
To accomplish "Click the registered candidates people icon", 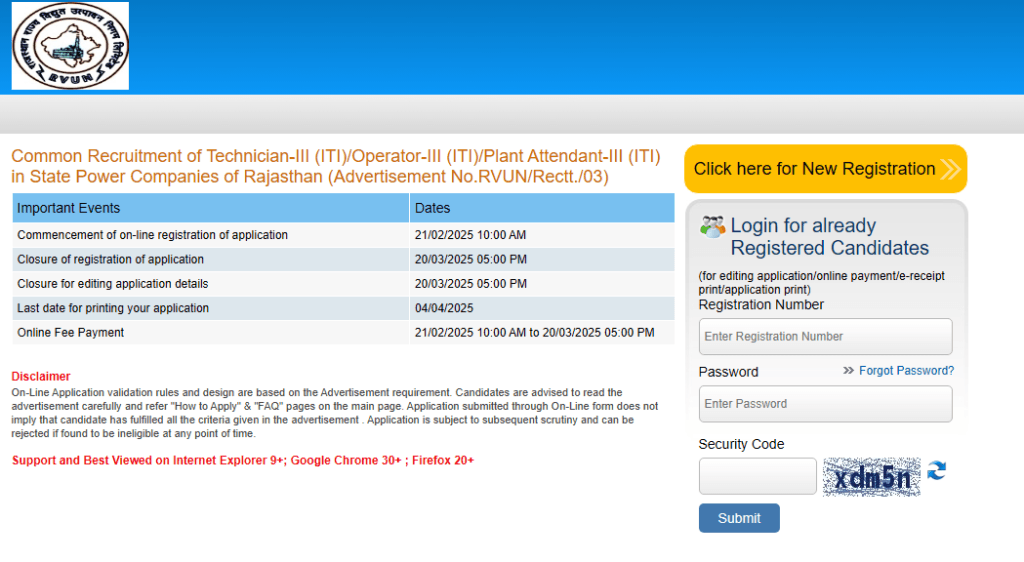I will click(712, 226).
